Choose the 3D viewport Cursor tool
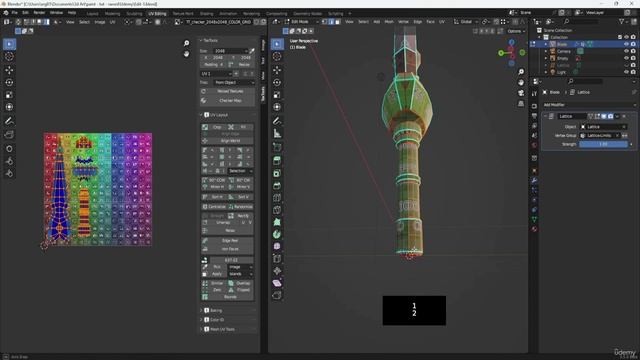This screenshot has width=640, height=360. coord(277,56)
